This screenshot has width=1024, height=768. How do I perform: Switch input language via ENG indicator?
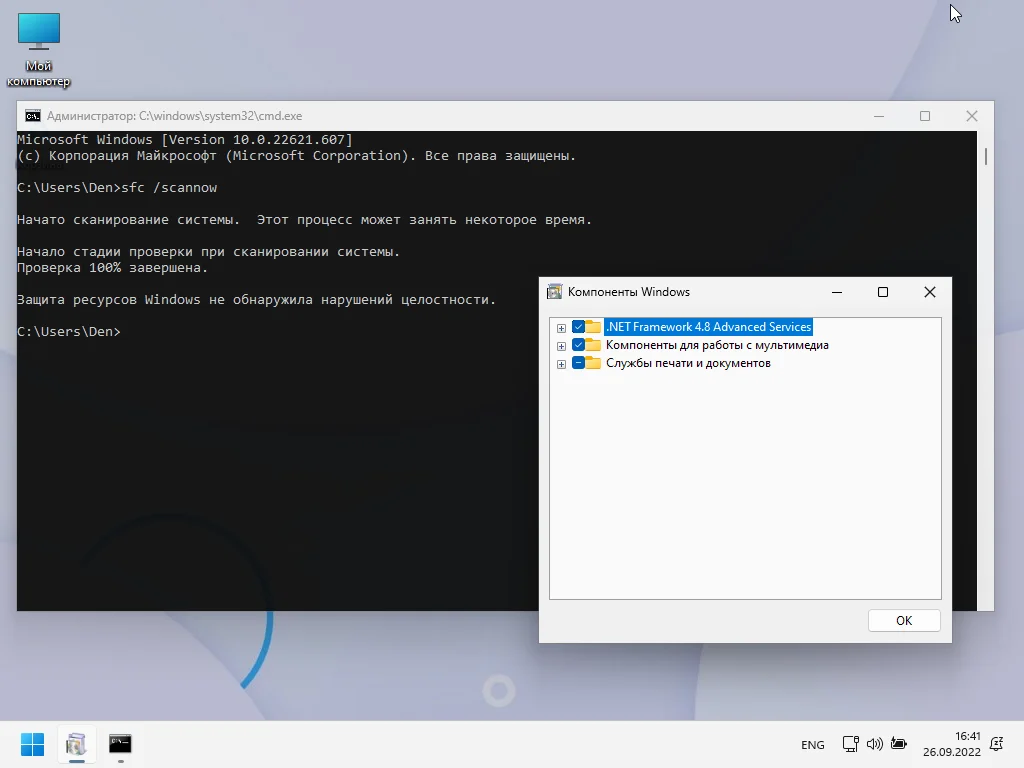(x=812, y=744)
